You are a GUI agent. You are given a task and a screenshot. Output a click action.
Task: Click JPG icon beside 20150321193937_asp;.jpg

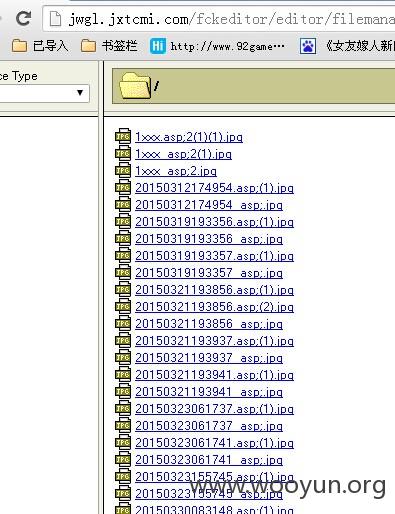point(123,357)
